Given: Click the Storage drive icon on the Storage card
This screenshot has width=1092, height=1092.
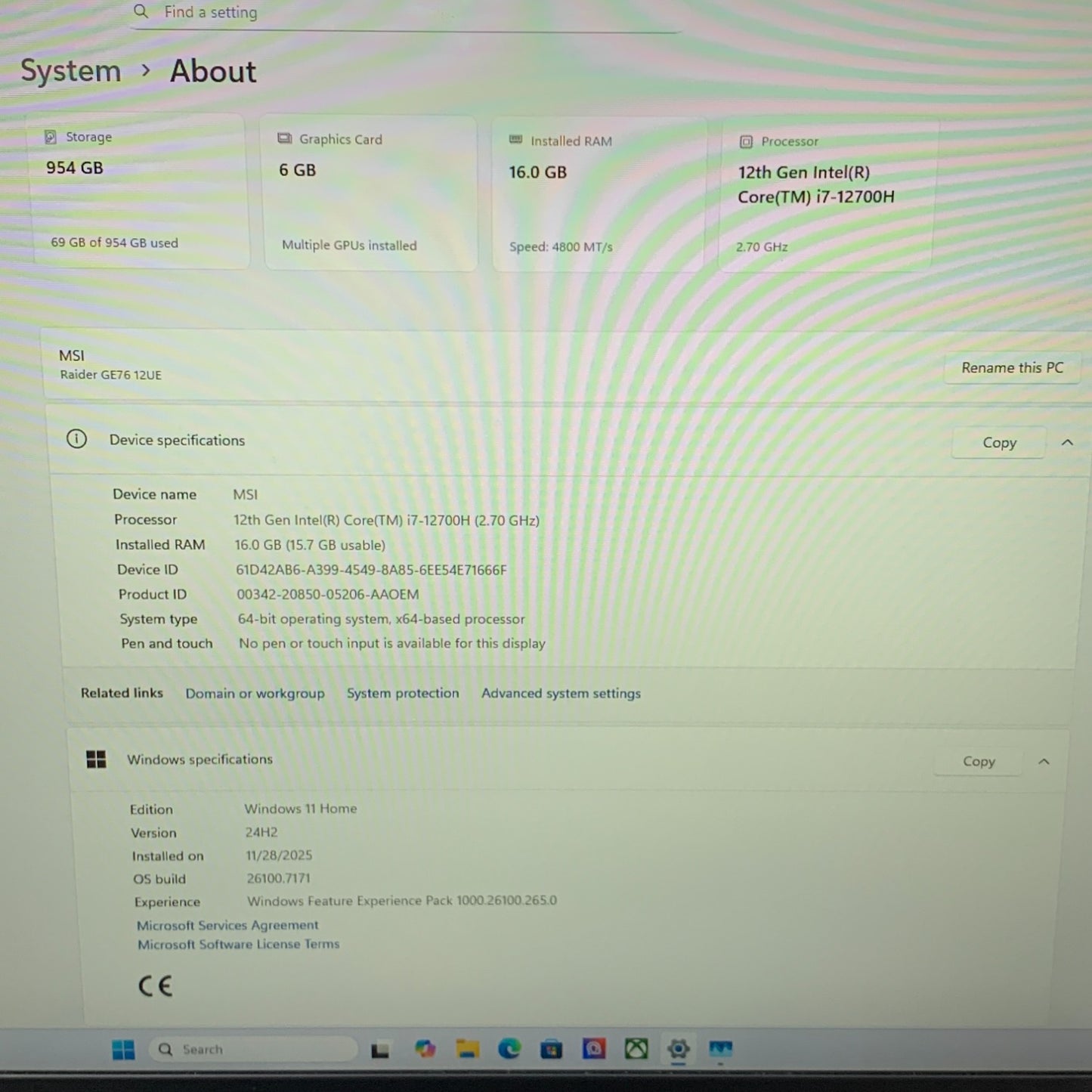Looking at the screenshot, I should tap(50, 137).
